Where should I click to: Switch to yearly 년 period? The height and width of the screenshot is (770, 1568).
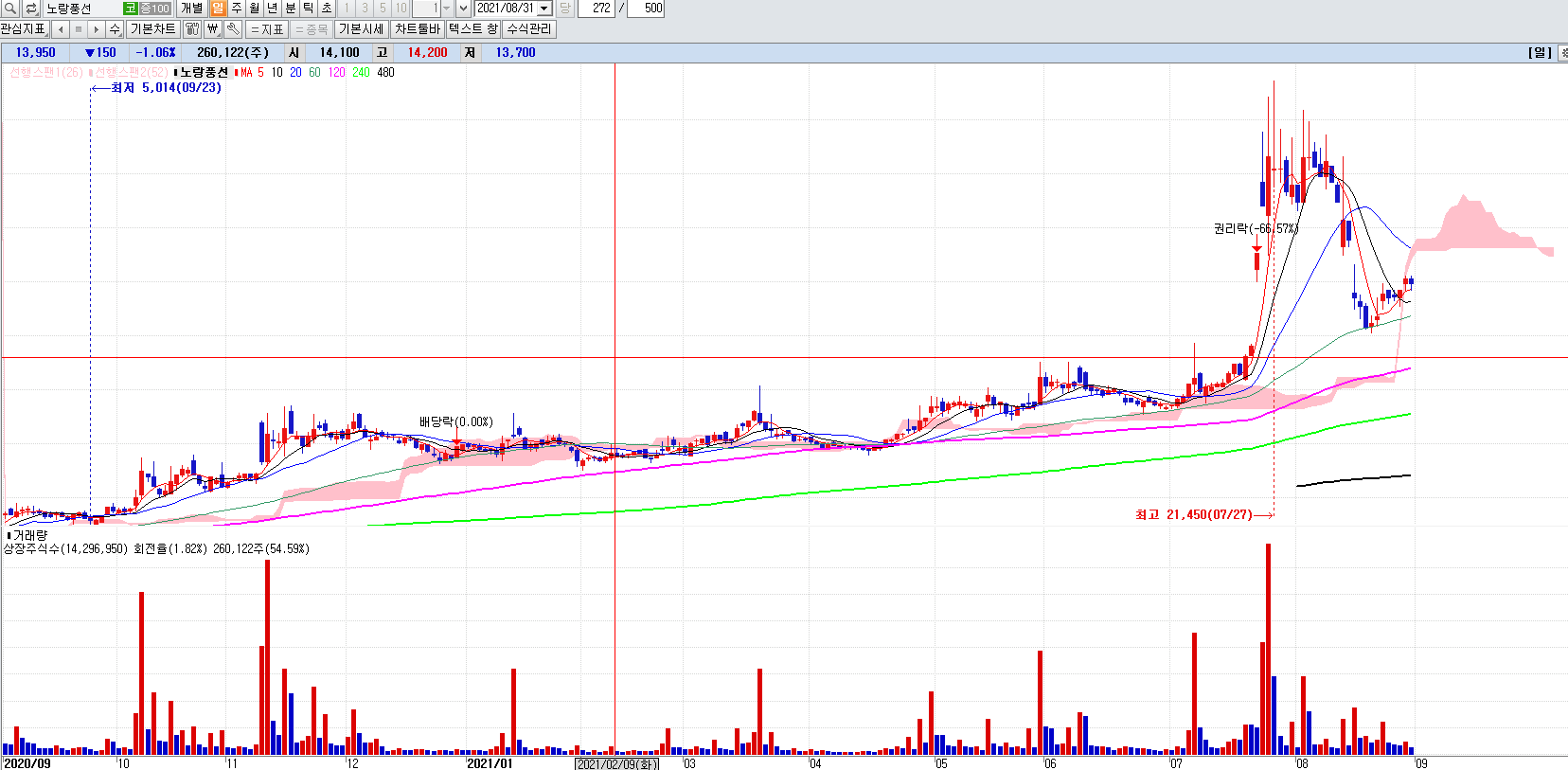coord(273,9)
